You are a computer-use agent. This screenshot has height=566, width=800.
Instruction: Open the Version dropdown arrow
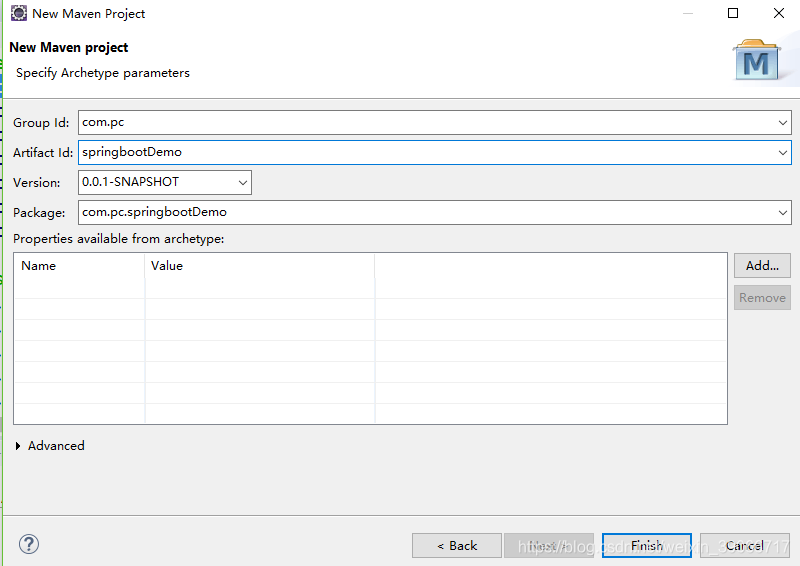click(242, 182)
